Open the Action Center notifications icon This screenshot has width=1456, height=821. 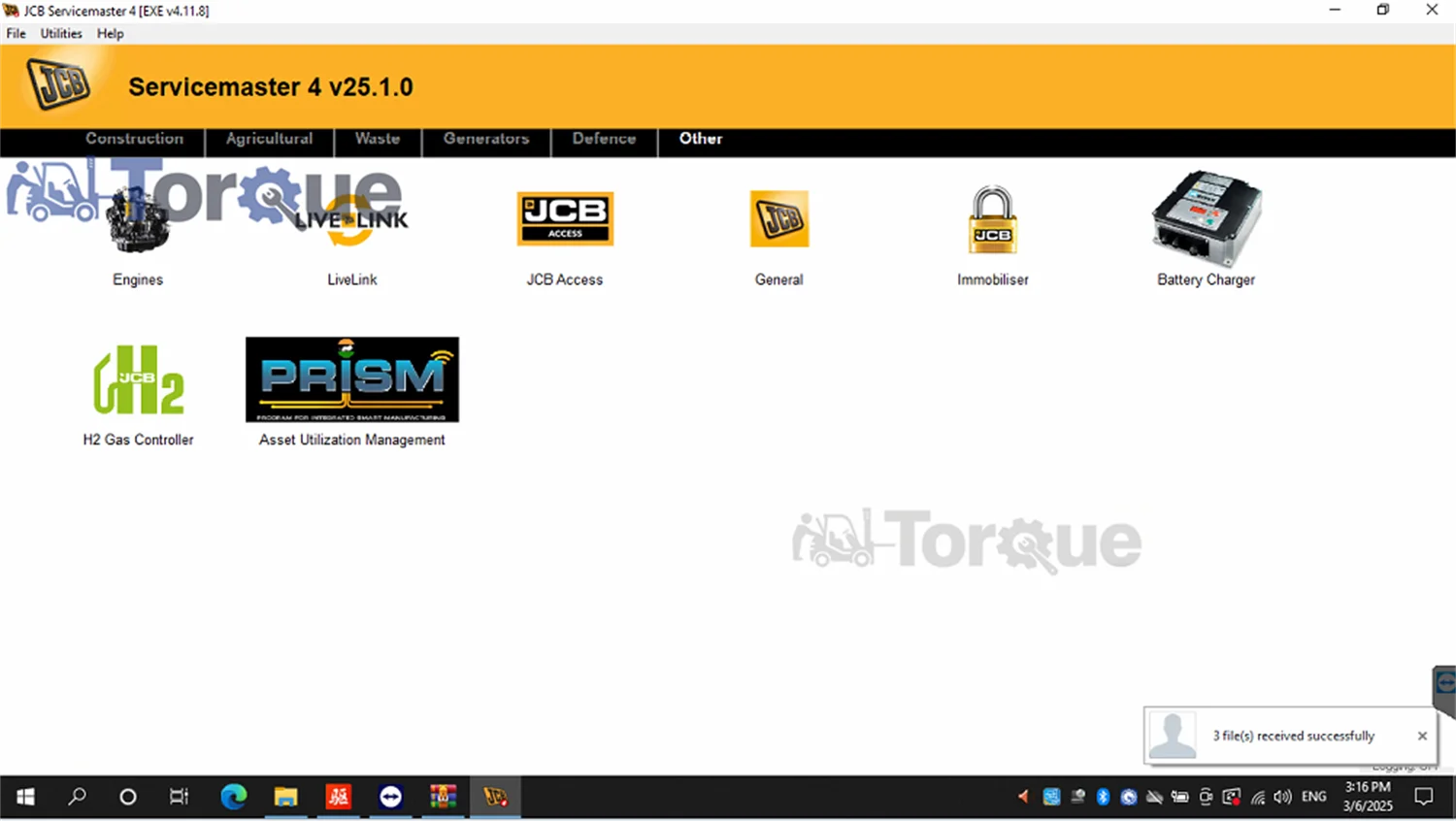[1424, 797]
